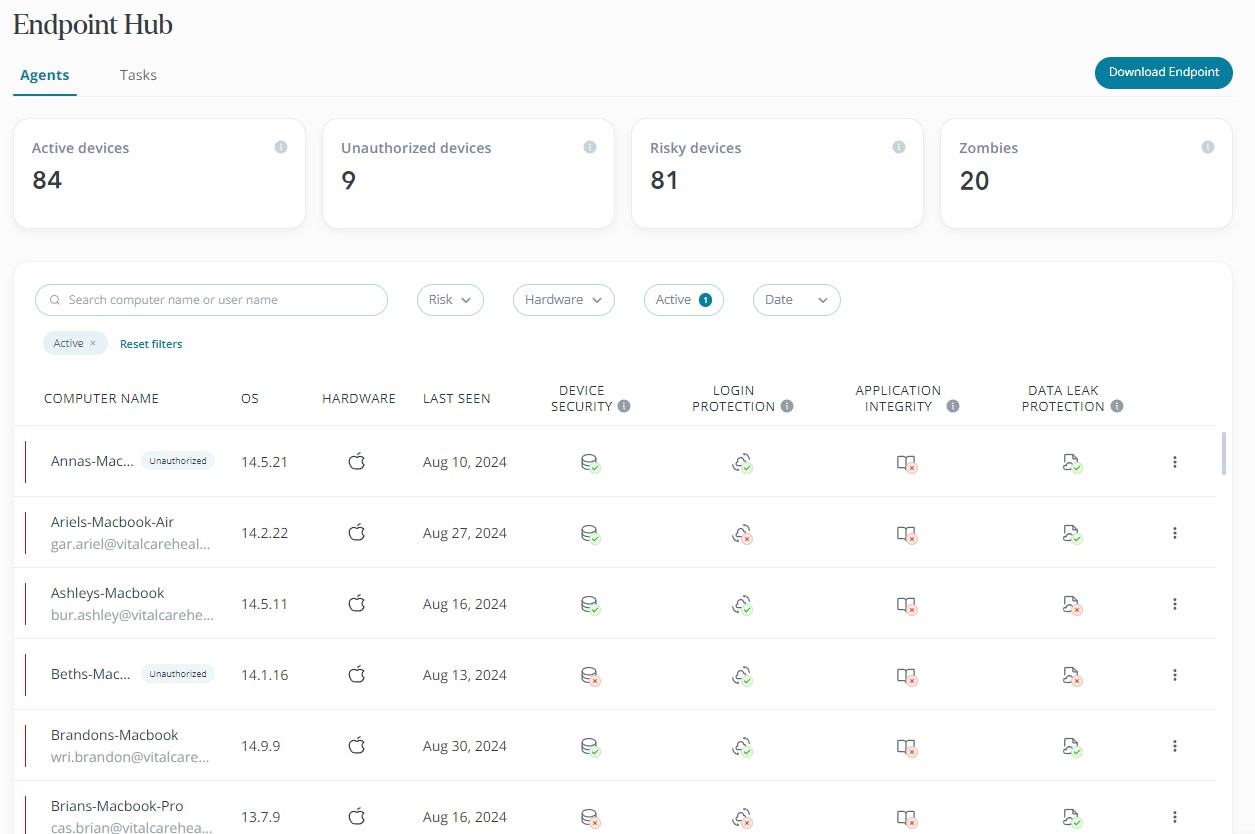Click the Unauthorized badge on Annas-Mac row
1255x834 pixels.
(x=178, y=461)
